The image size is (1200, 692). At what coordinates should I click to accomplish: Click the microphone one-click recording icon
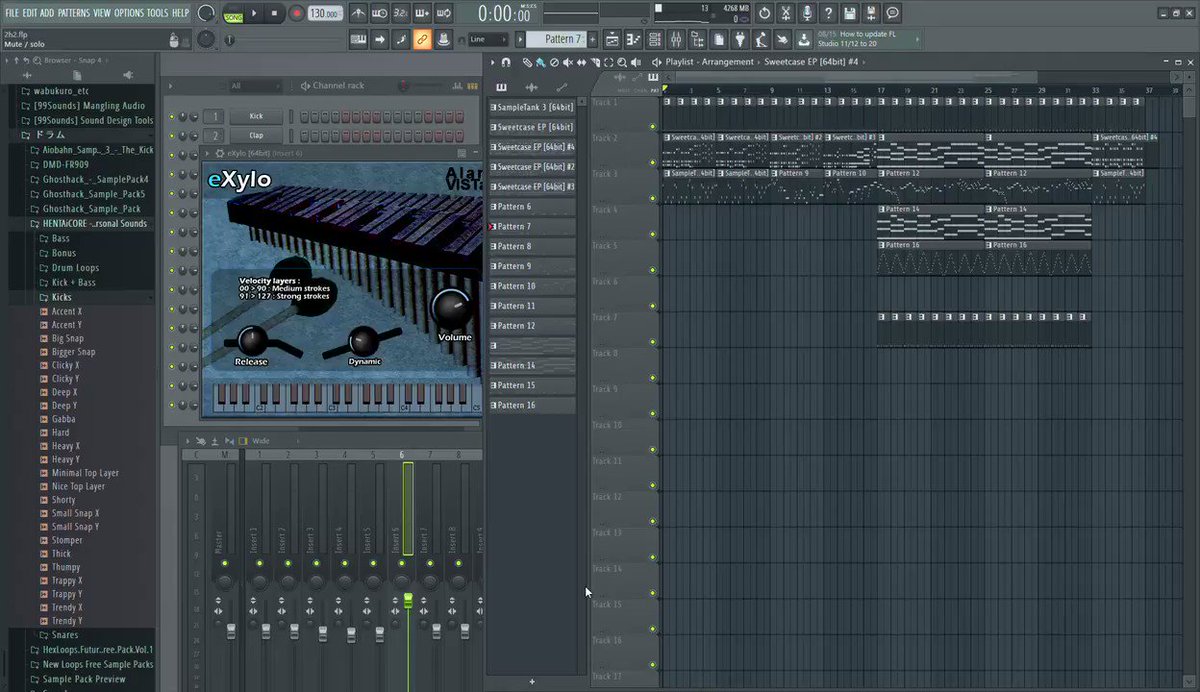pyautogui.click(x=808, y=14)
